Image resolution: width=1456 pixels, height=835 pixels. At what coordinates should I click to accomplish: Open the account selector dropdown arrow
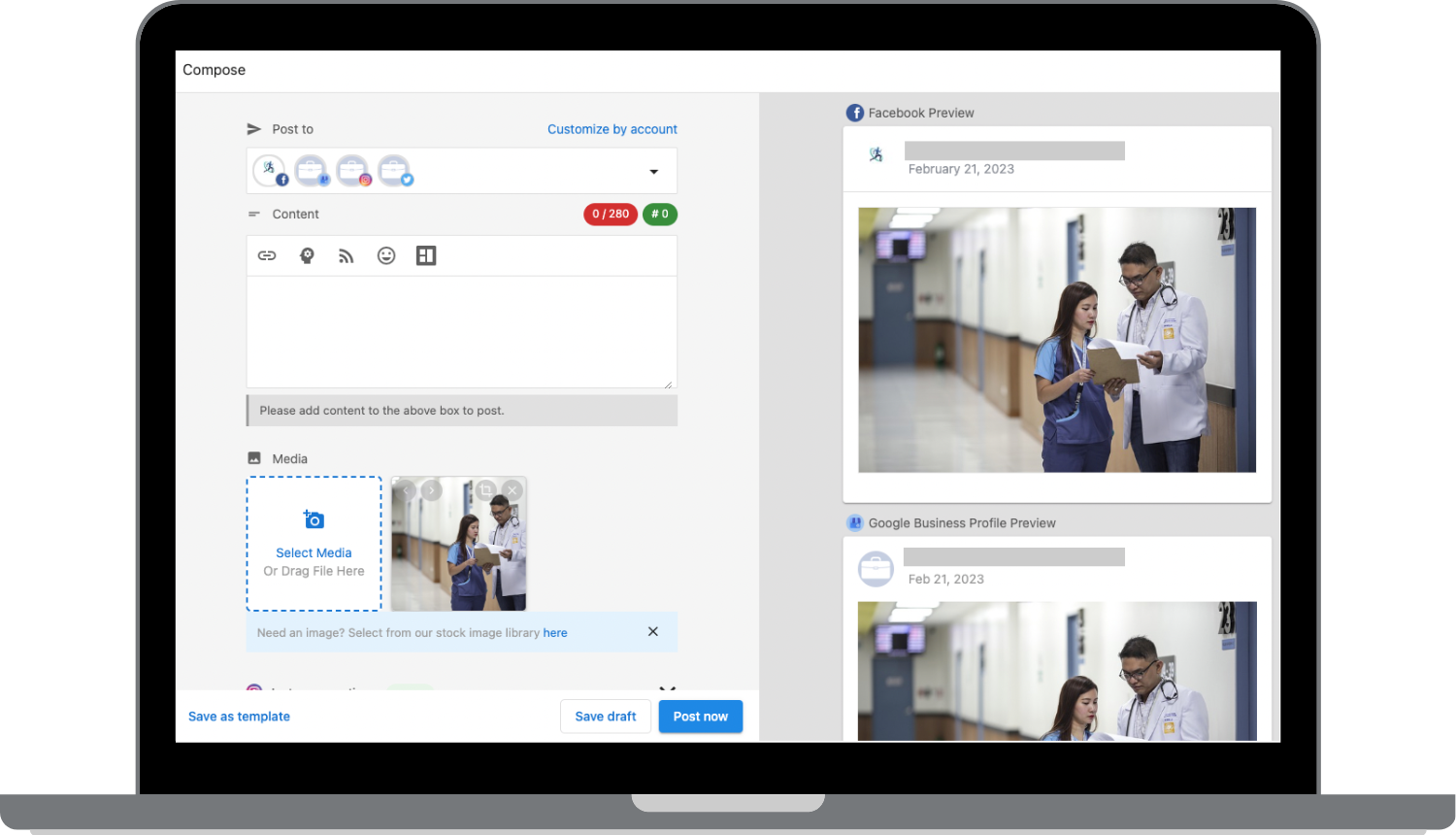coord(653,171)
